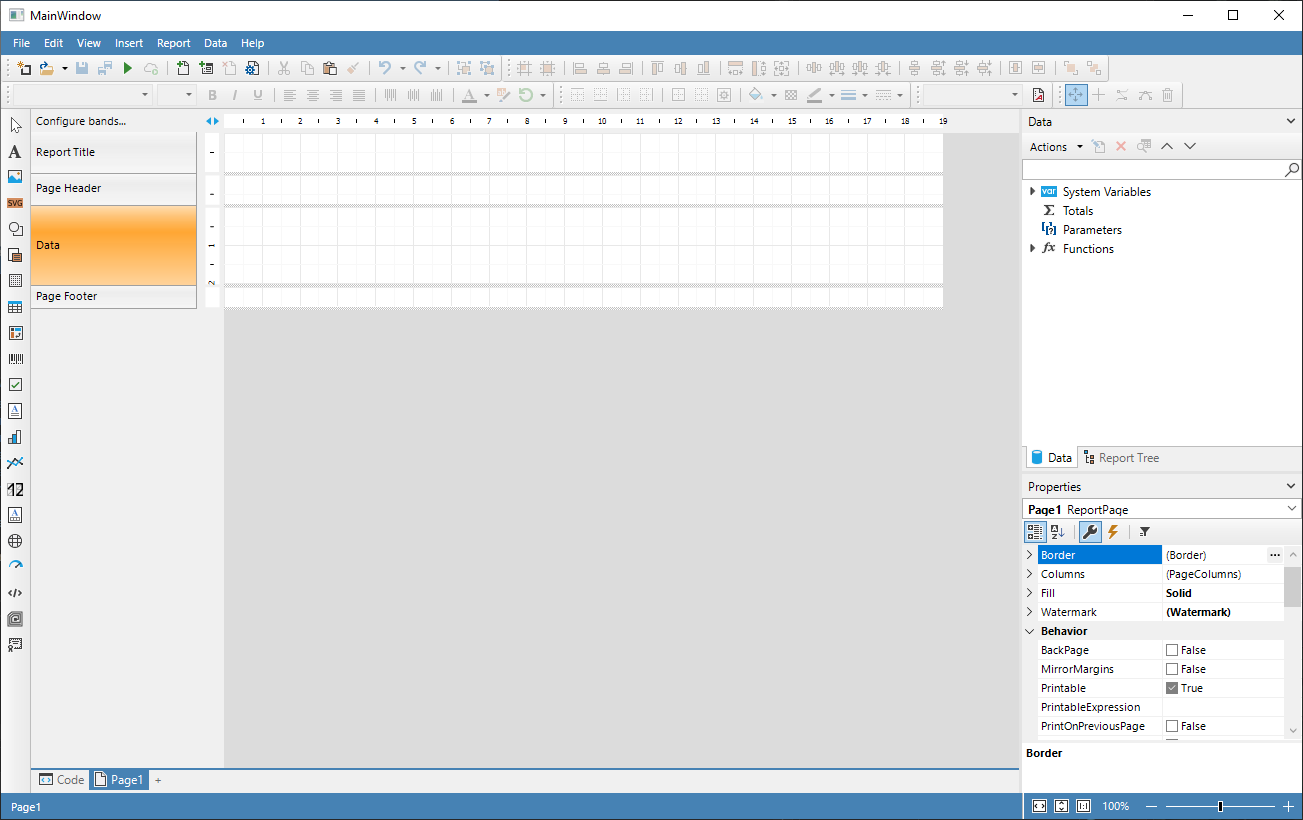Select the Text object tool (A icon)
The width and height of the screenshot is (1303, 820).
click(15, 152)
